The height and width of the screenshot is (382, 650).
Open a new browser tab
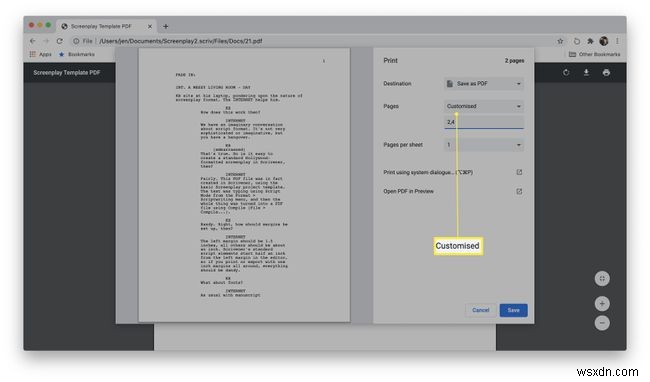[165, 26]
